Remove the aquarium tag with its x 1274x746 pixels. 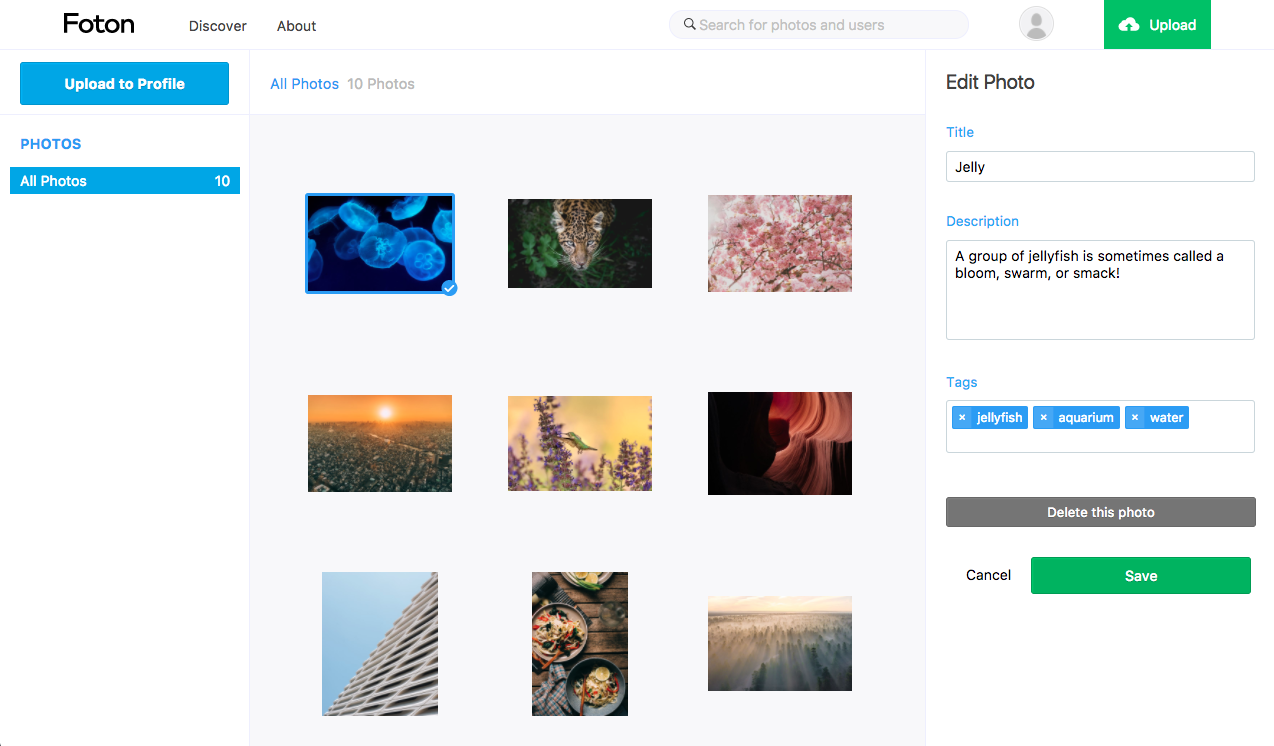pos(1043,418)
